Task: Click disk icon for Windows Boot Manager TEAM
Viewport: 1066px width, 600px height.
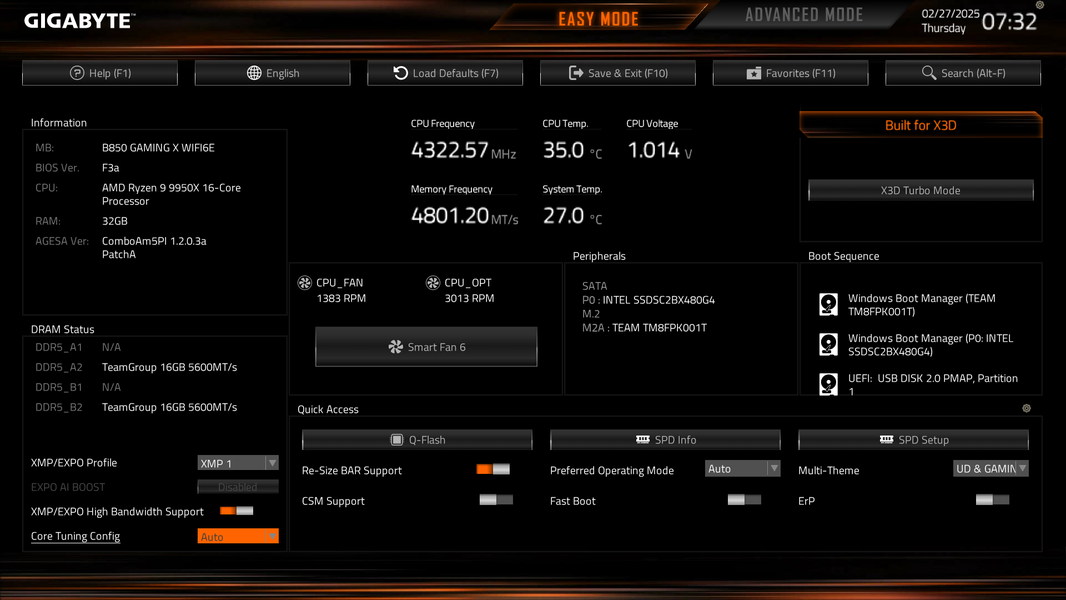Action: point(828,304)
